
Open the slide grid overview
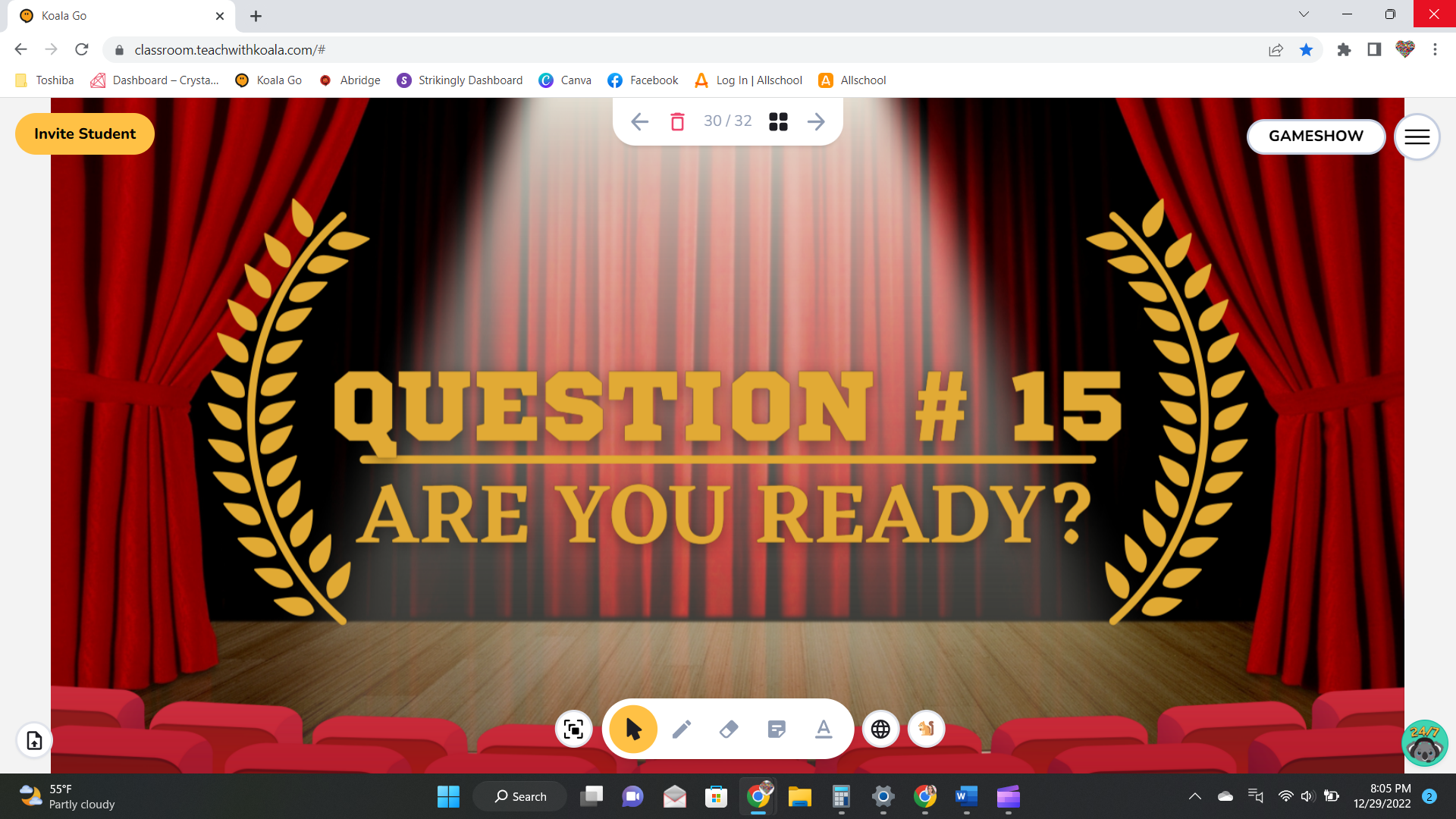(x=778, y=121)
